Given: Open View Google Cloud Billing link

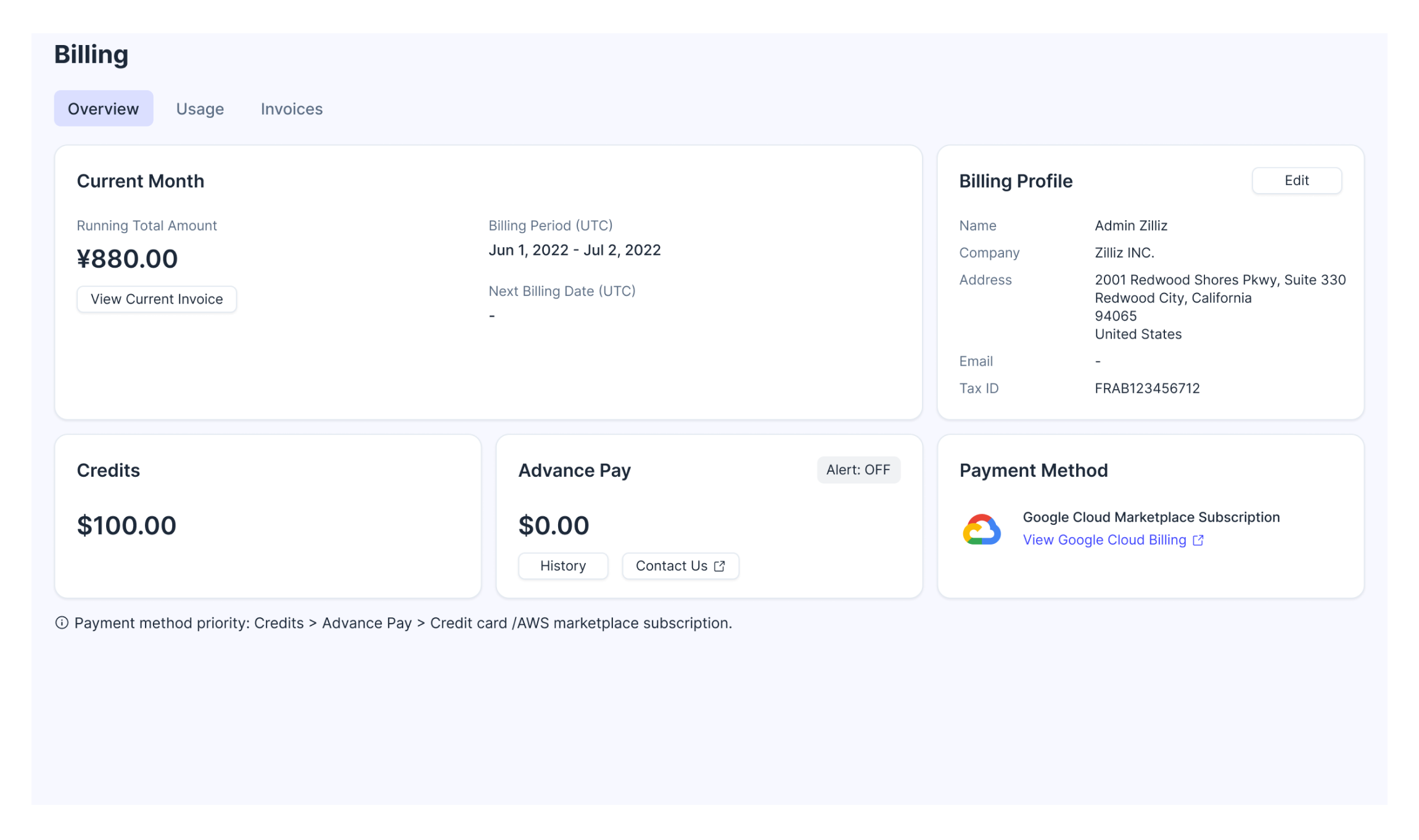Looking at the screenshot, I should pos(1104,540).
